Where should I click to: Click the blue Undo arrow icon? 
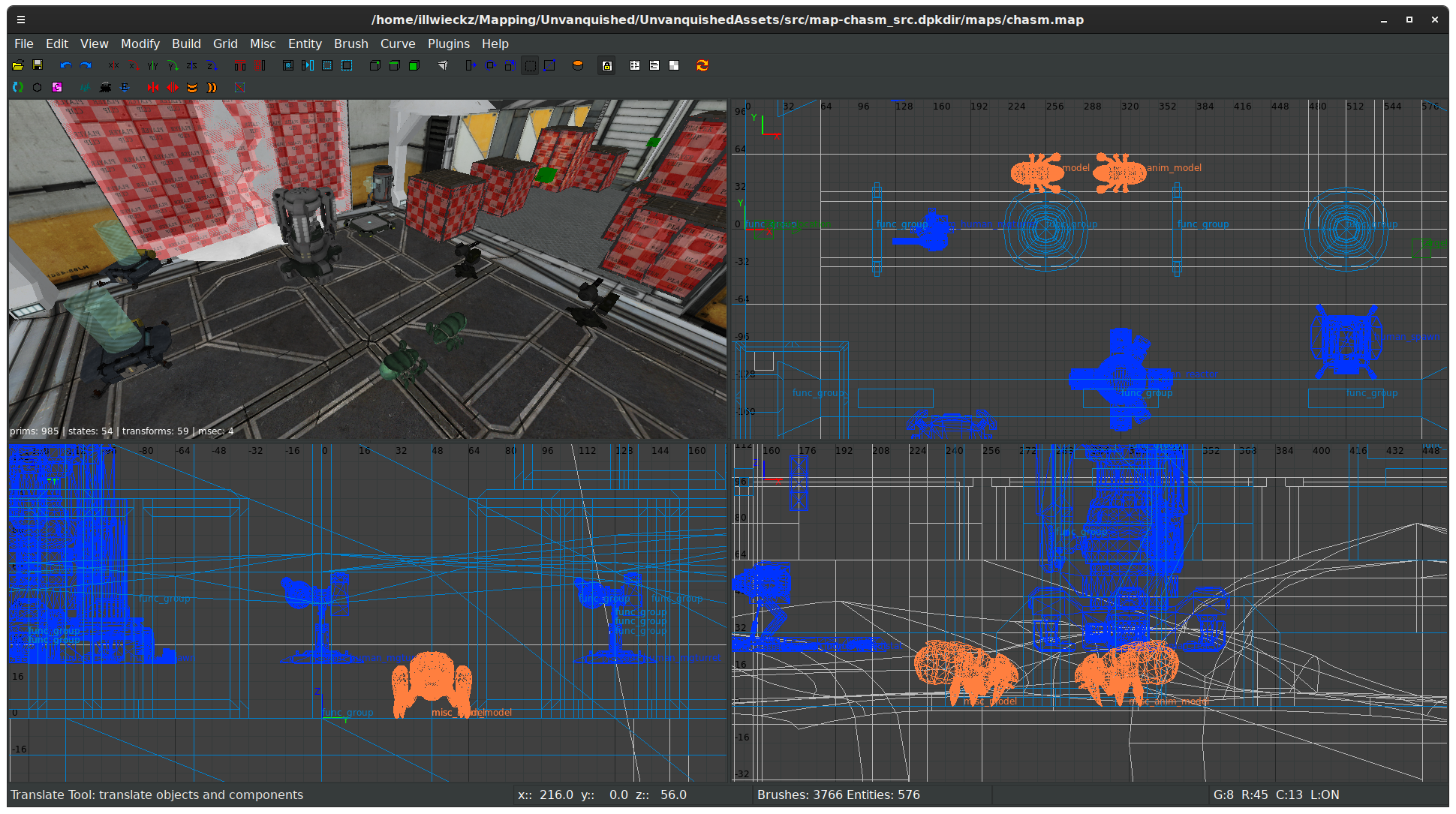tap(66, 65)
